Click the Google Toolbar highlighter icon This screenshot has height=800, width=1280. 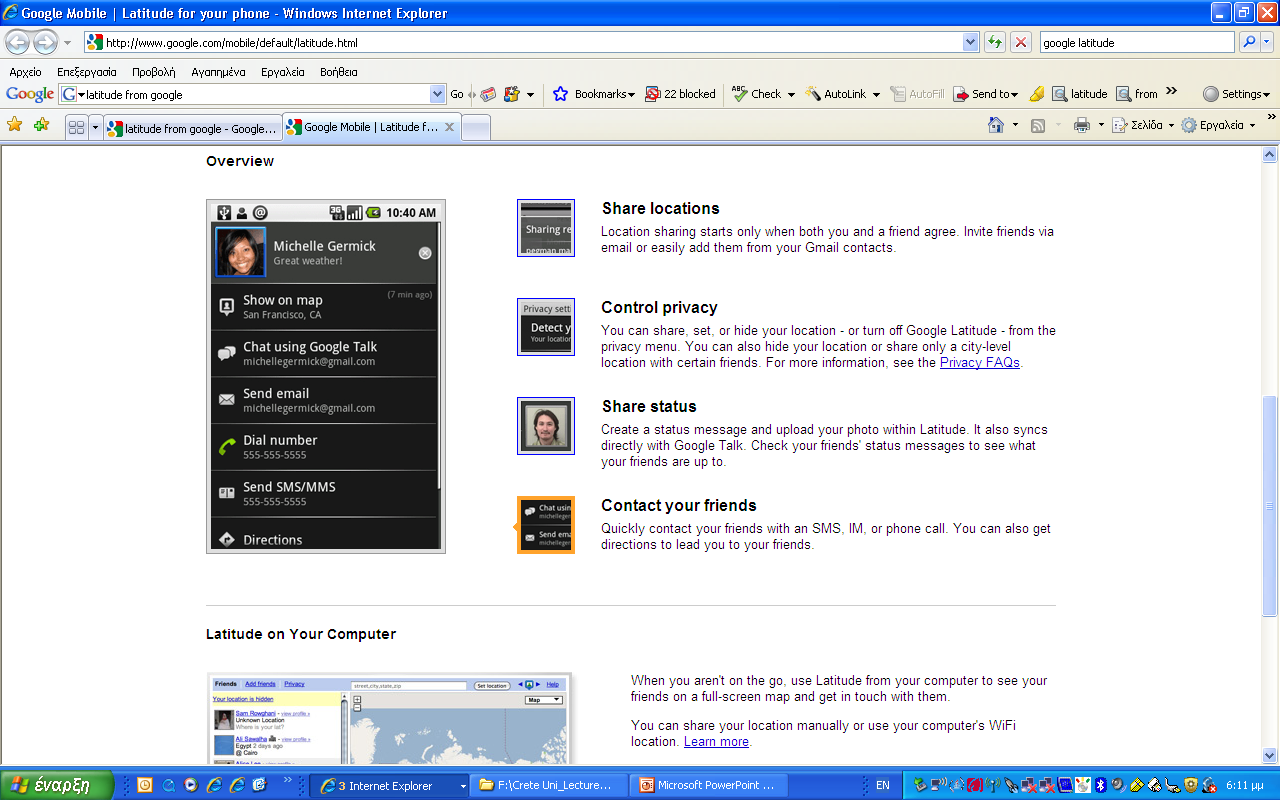click(1036, 94)
